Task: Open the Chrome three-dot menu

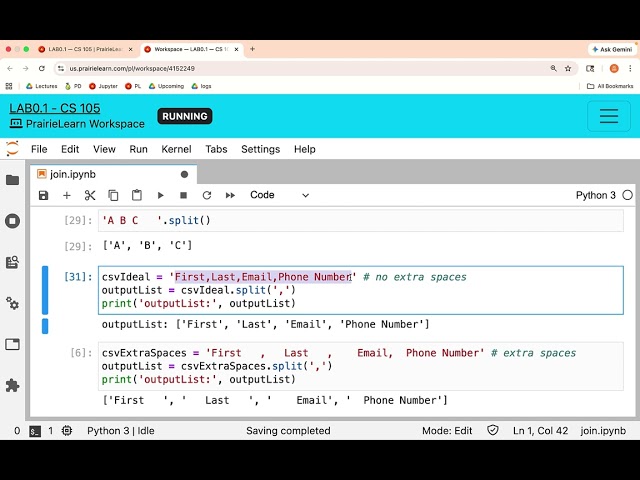Action: pyautogui.click(x=630, y=69)
